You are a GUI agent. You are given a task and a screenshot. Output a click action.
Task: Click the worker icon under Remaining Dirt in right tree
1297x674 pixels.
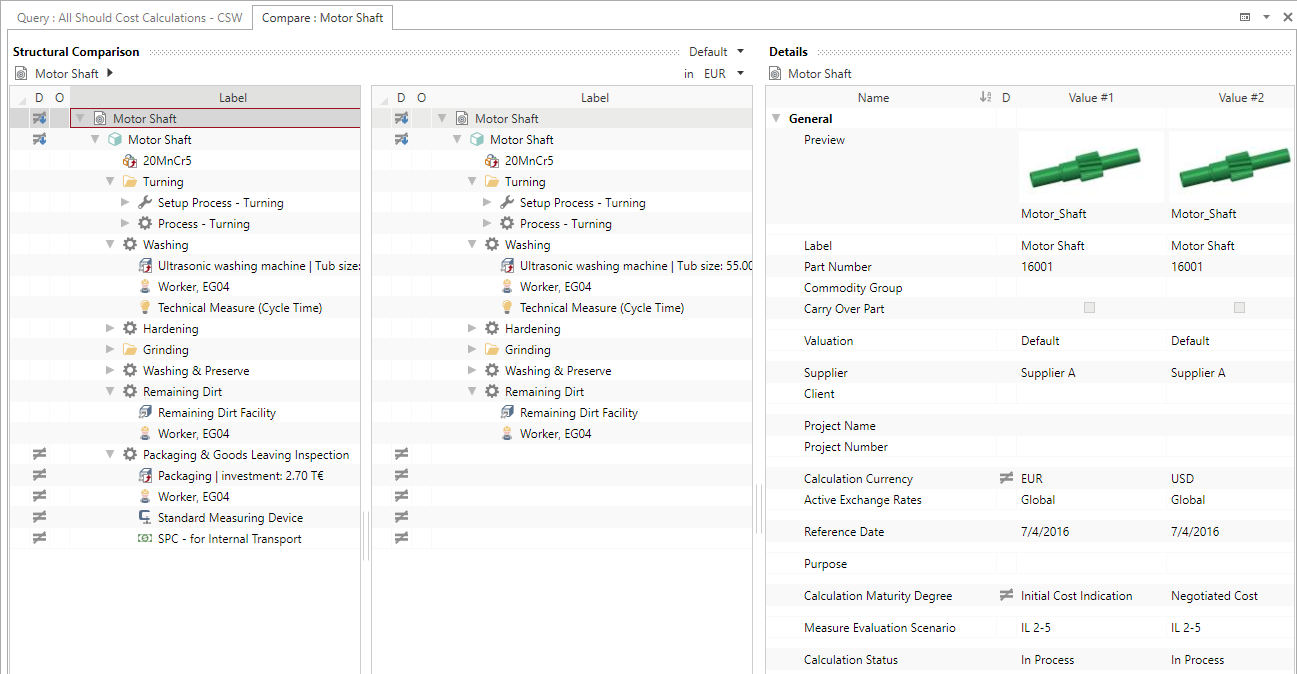tap(506, 434)
